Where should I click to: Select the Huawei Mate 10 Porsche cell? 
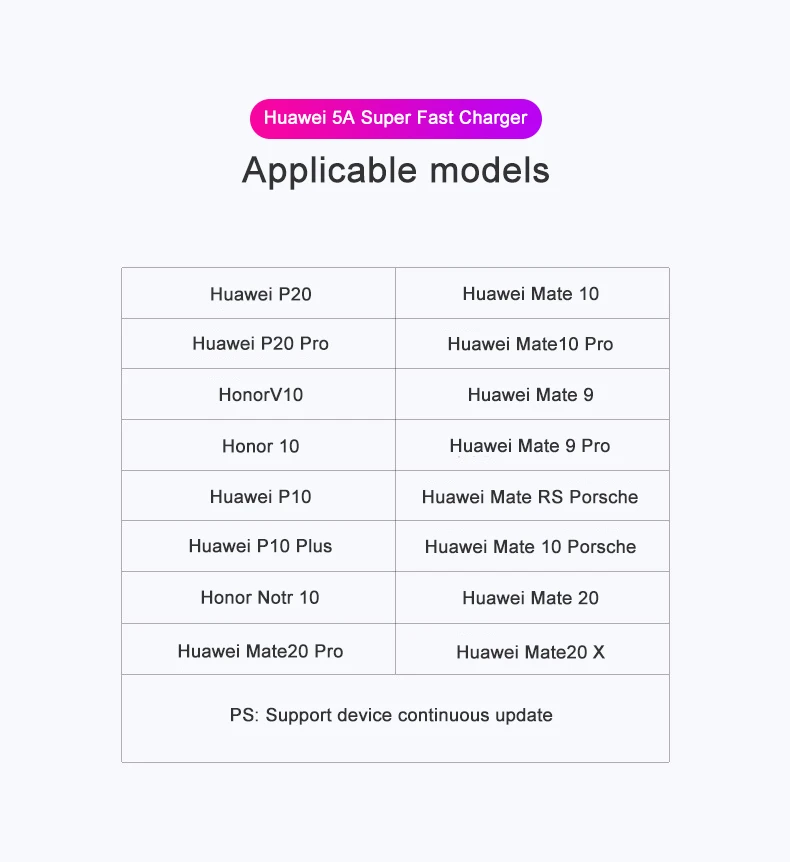click(x=531, y=547)
